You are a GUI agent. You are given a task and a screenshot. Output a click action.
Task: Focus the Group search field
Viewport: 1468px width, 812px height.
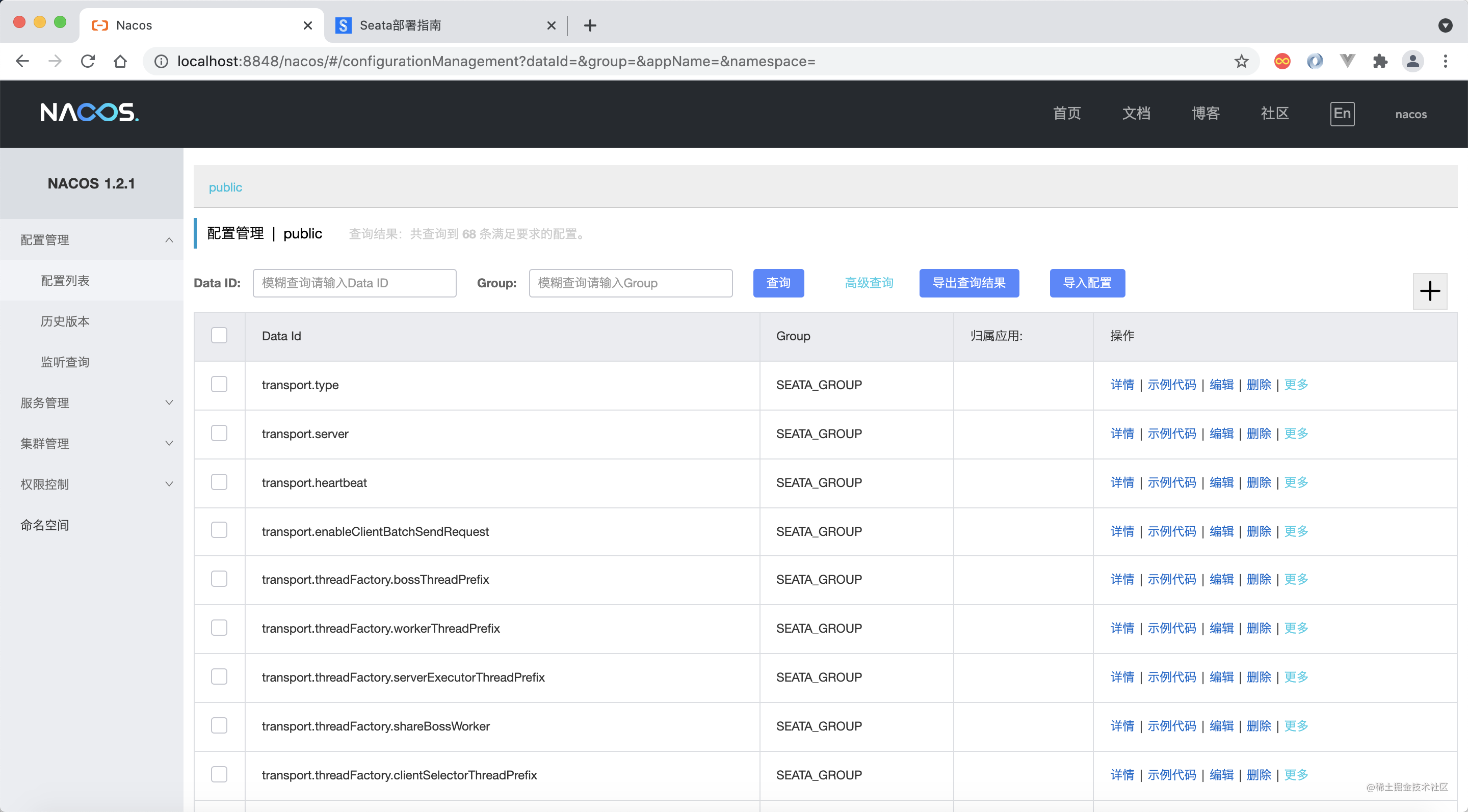coord(631,283)
